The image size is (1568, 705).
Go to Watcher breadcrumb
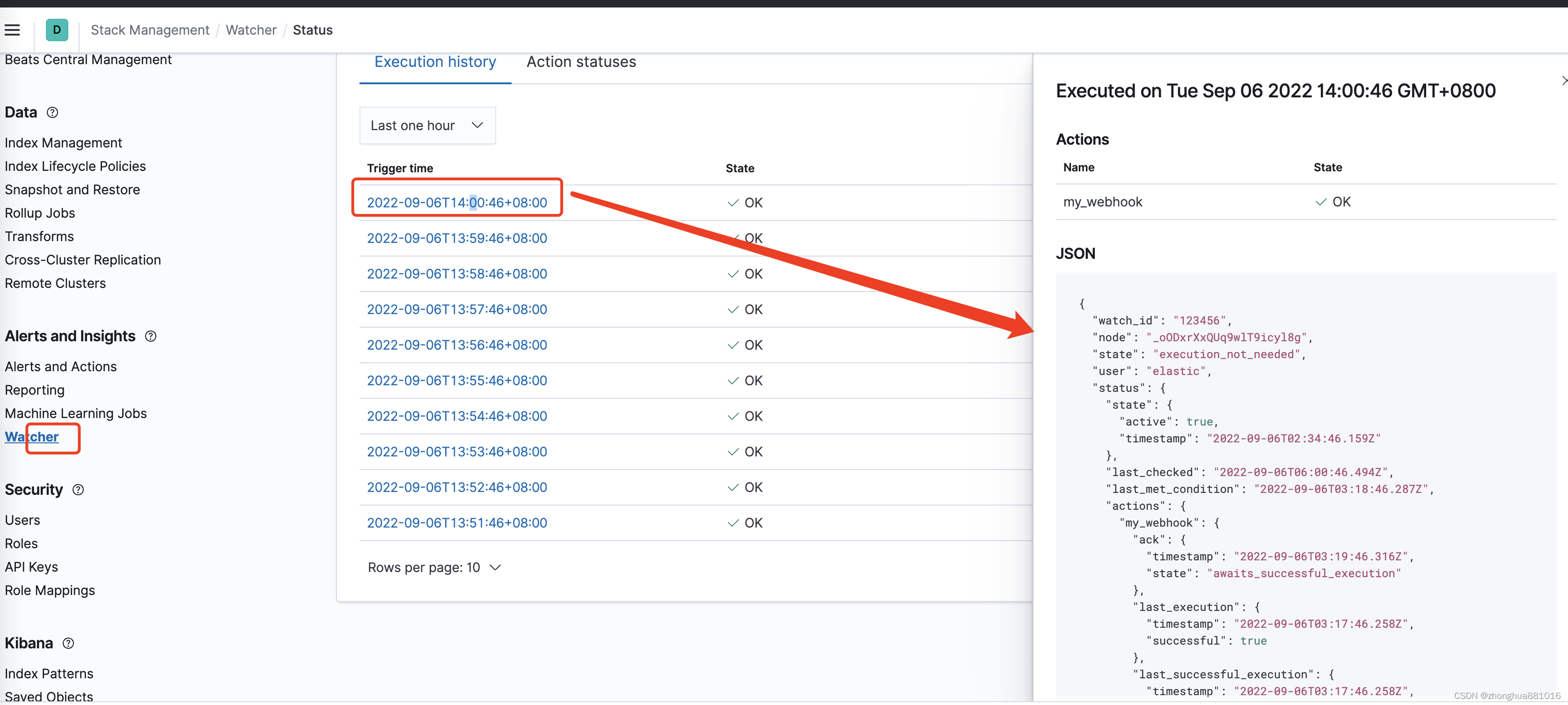(x=251, y=30)
